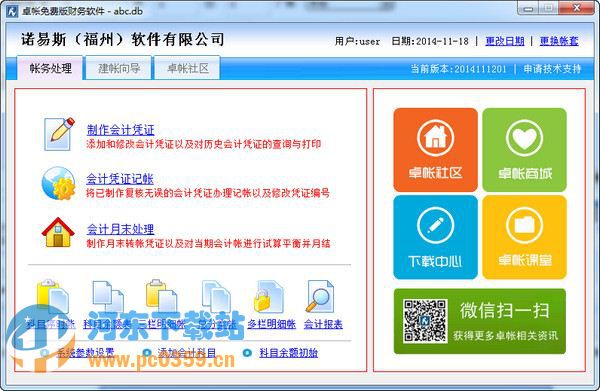Click the pencil-and-paper icon for 制作会计凭证

click(x=59, y=134)
